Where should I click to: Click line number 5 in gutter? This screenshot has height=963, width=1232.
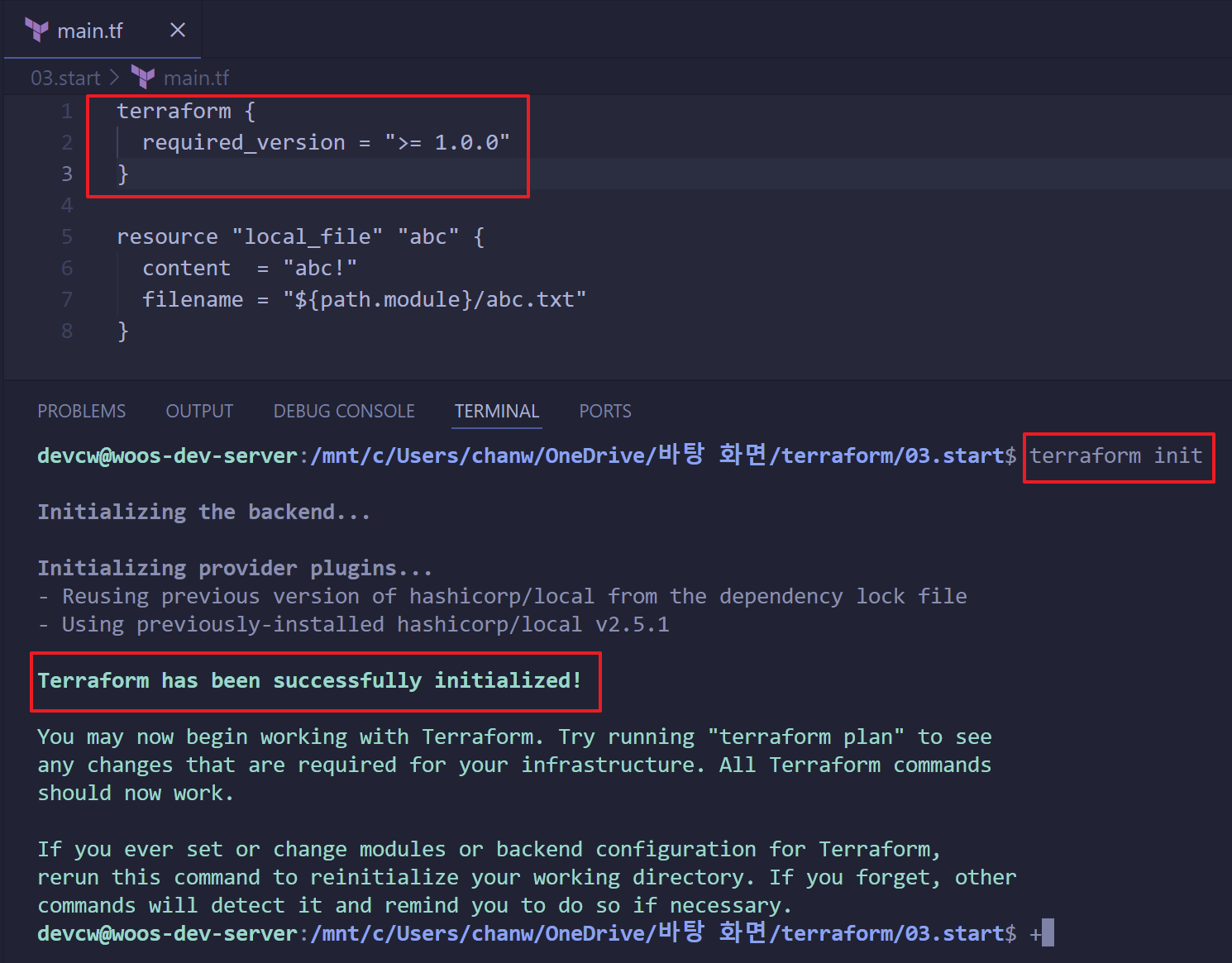coord(67,236)
